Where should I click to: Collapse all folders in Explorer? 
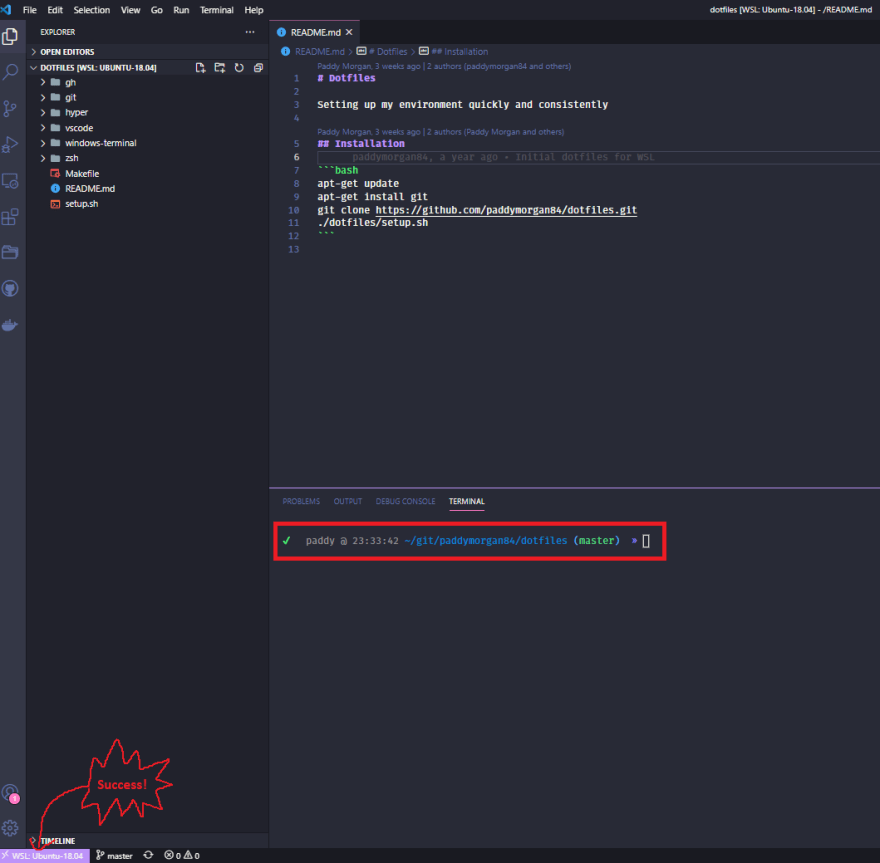coord(258,68)
